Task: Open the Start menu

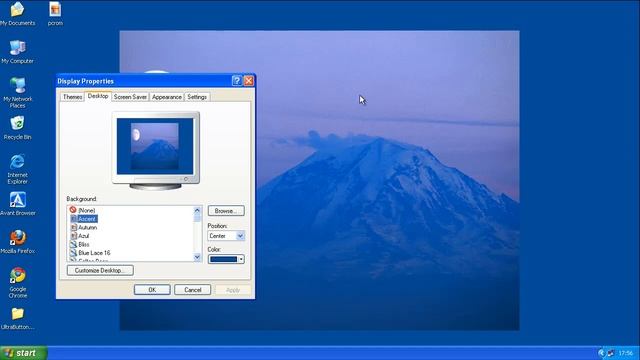Action: point(23,353)
